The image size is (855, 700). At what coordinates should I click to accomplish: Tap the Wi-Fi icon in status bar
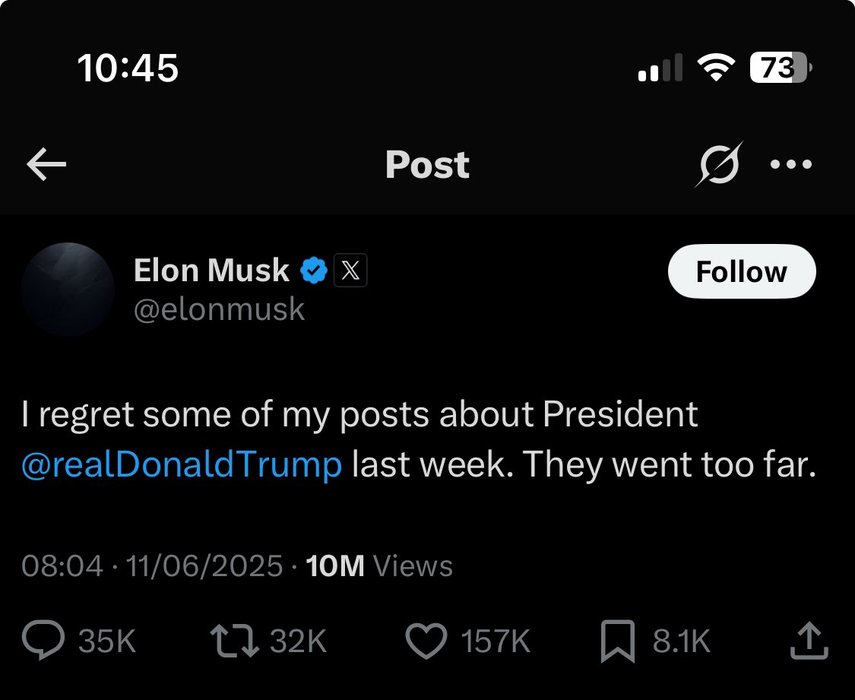[x=715, y=68]
